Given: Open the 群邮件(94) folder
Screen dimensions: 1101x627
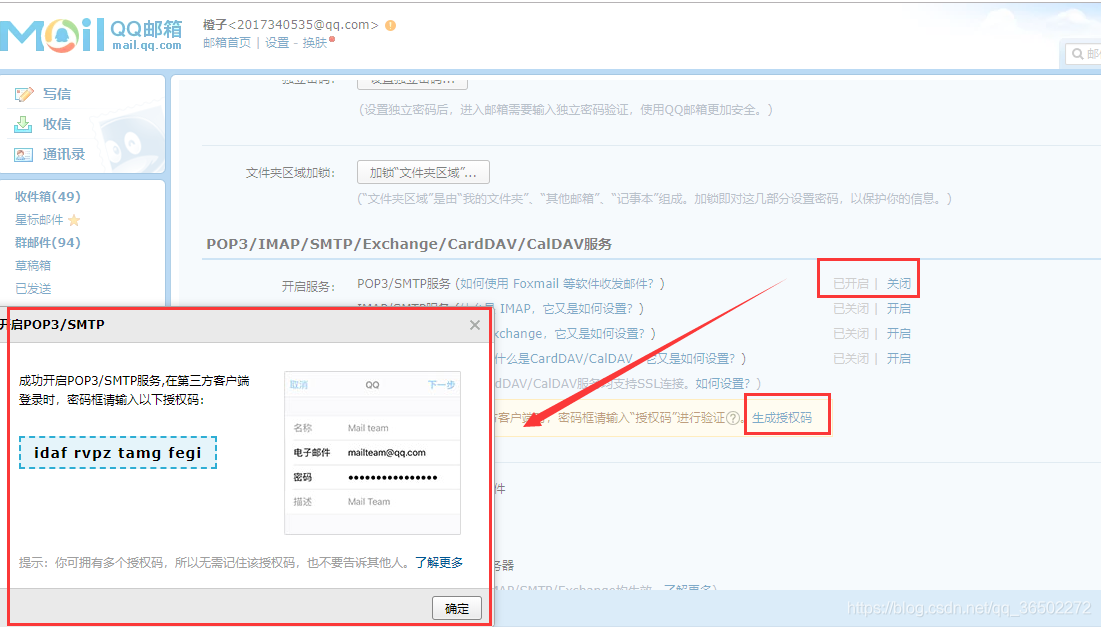Looking at the screenshot, I should point(48,242).
